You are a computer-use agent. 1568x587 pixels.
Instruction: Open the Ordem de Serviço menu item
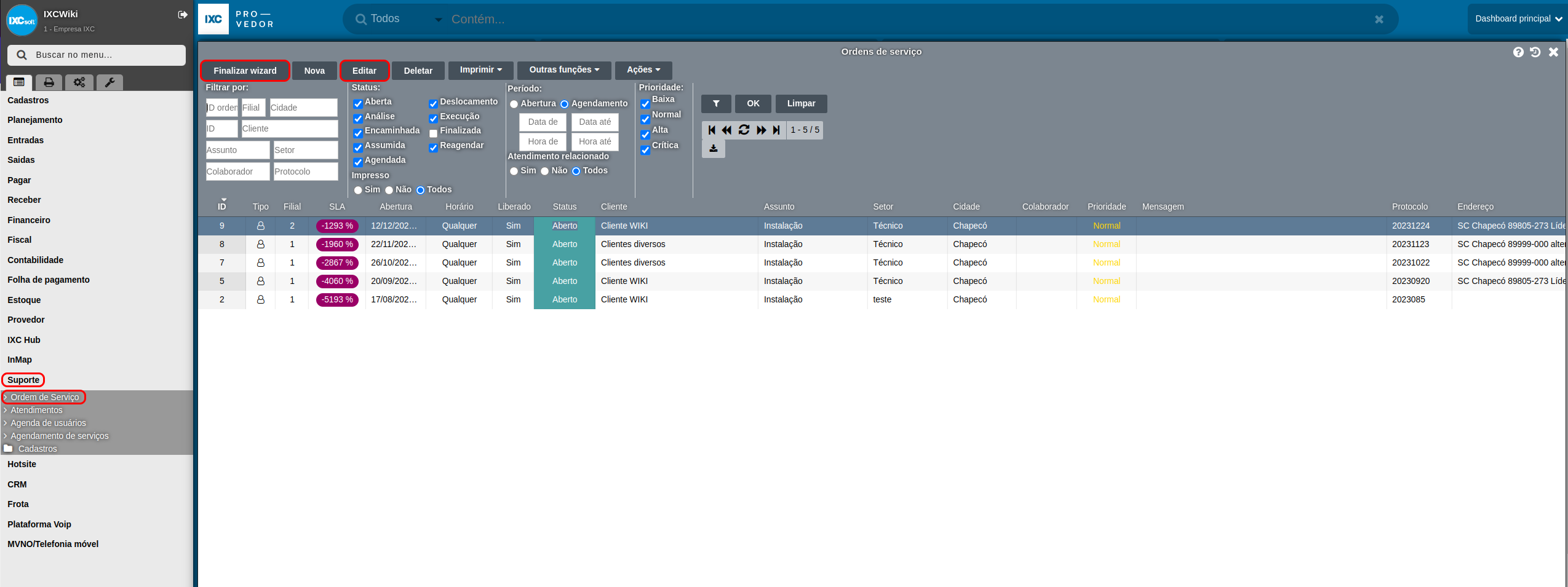[44, 397]
